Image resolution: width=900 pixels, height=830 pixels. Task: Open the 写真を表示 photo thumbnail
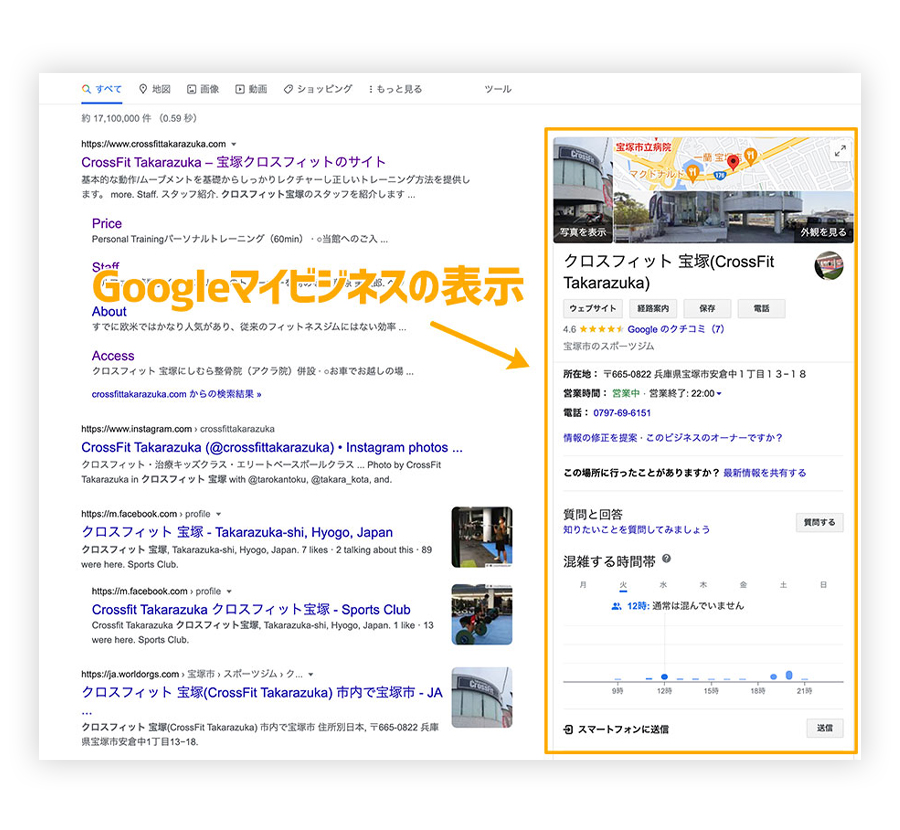583,190
